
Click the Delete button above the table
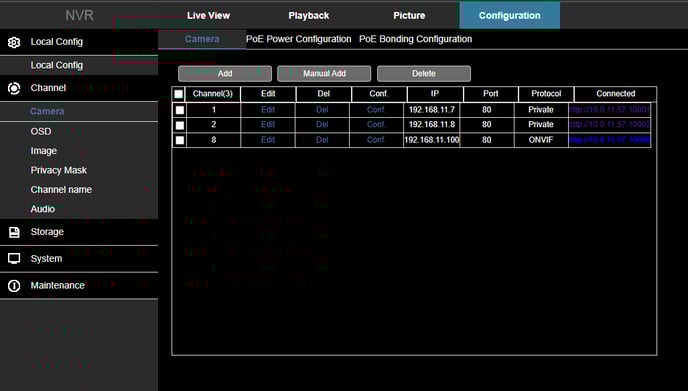[424, 74]
